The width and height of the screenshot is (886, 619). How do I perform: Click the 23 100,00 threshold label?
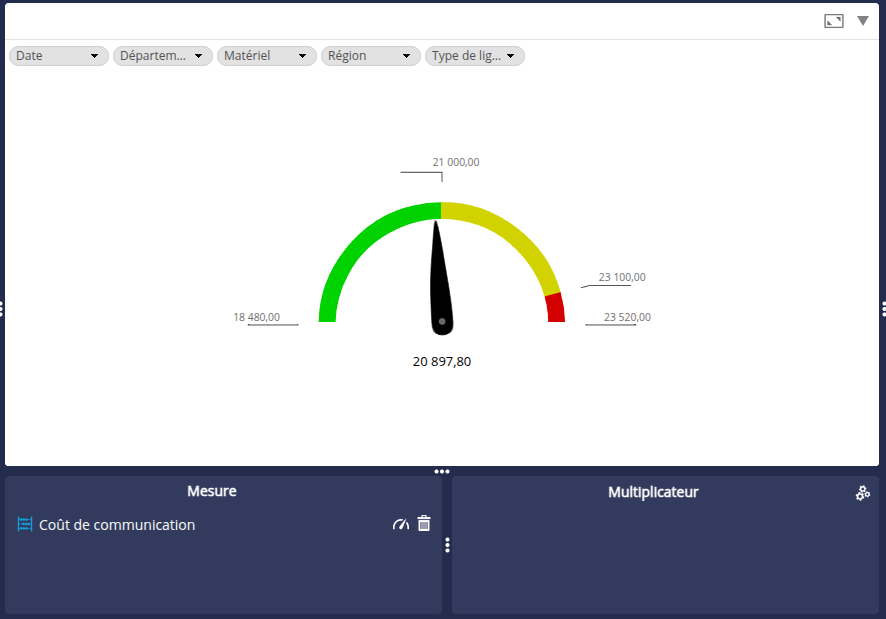[x=622, y=277]
